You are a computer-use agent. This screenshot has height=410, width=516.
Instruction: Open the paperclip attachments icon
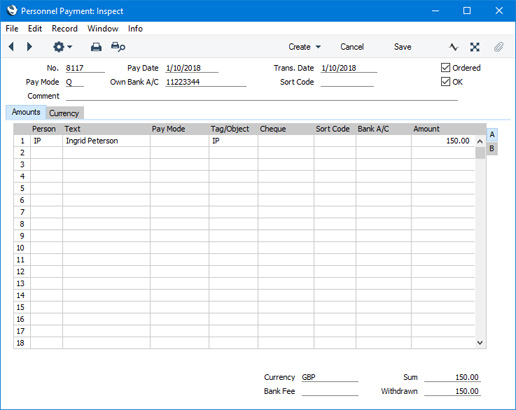pos(498,47)
